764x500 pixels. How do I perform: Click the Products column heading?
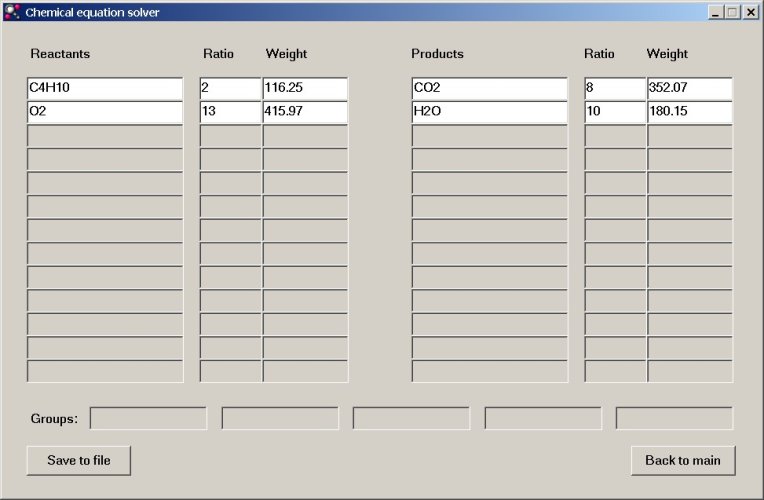437,54
